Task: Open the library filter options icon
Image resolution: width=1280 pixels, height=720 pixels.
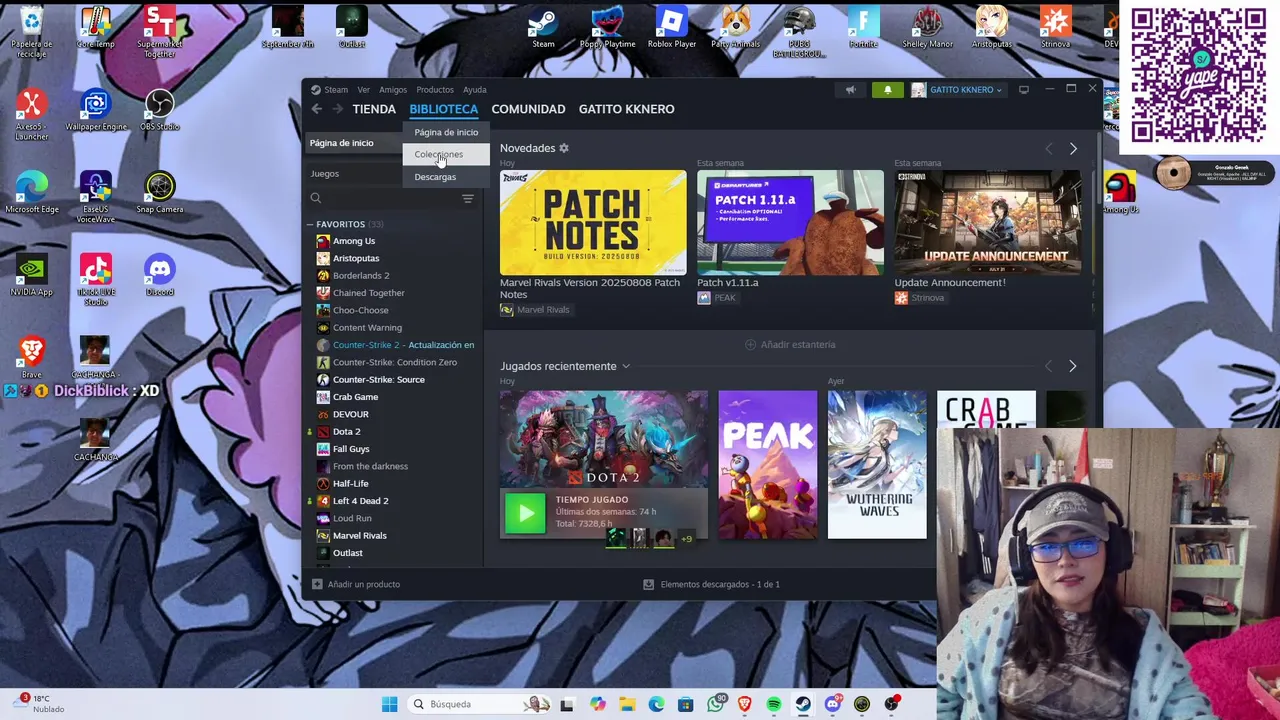Action: [467, 199]
